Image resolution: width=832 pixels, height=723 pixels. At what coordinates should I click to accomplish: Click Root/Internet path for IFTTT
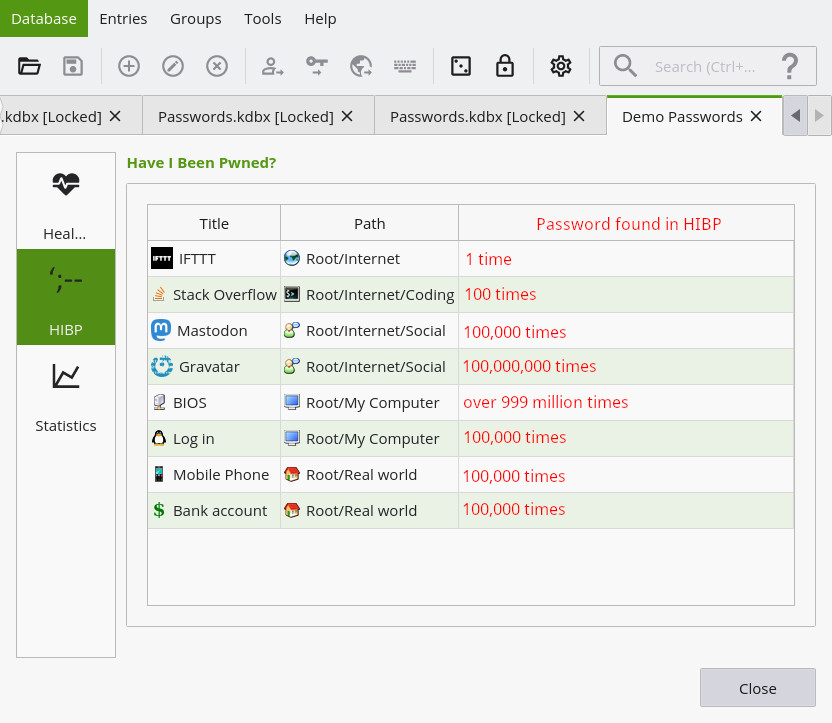tap(369, 258)
